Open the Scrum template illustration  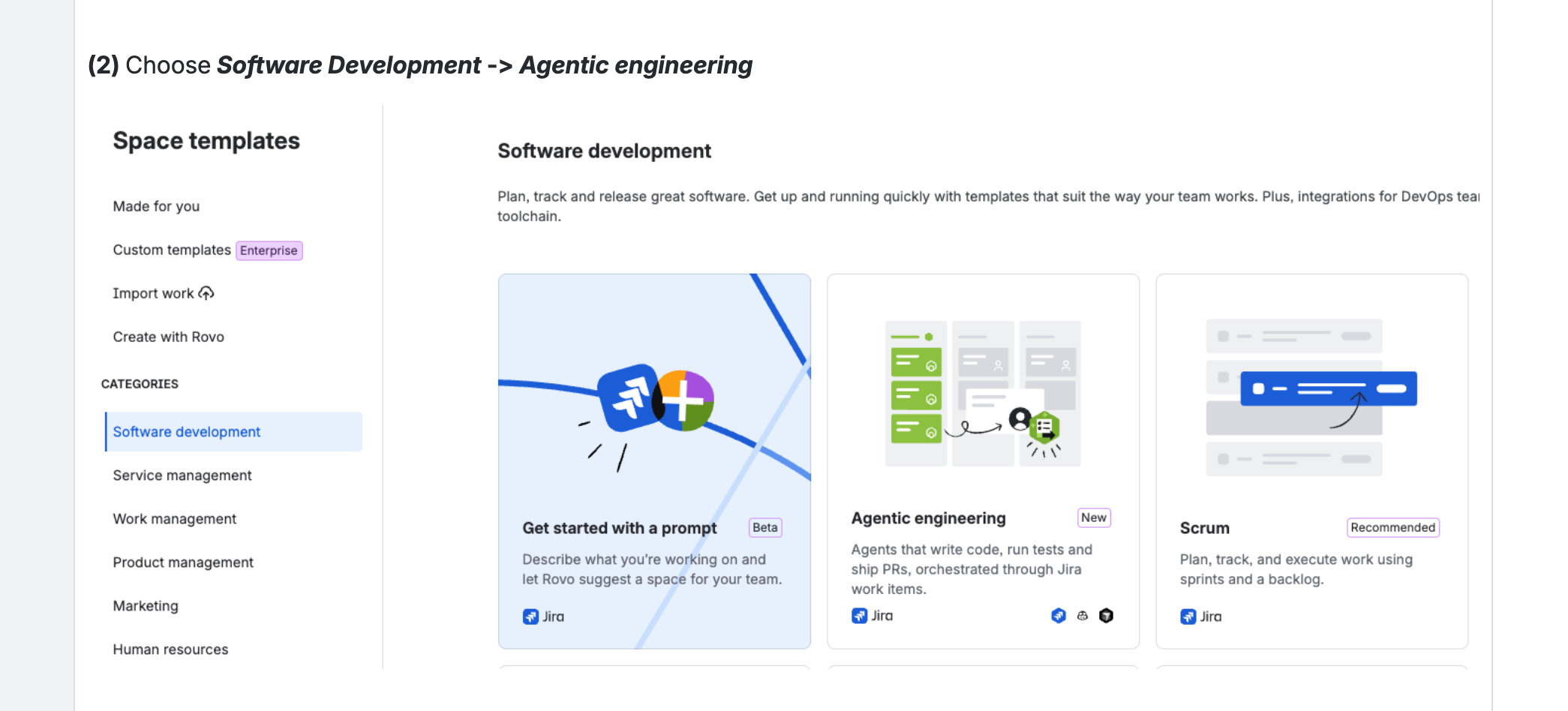pyautogui.click(x=1311, y=397)
